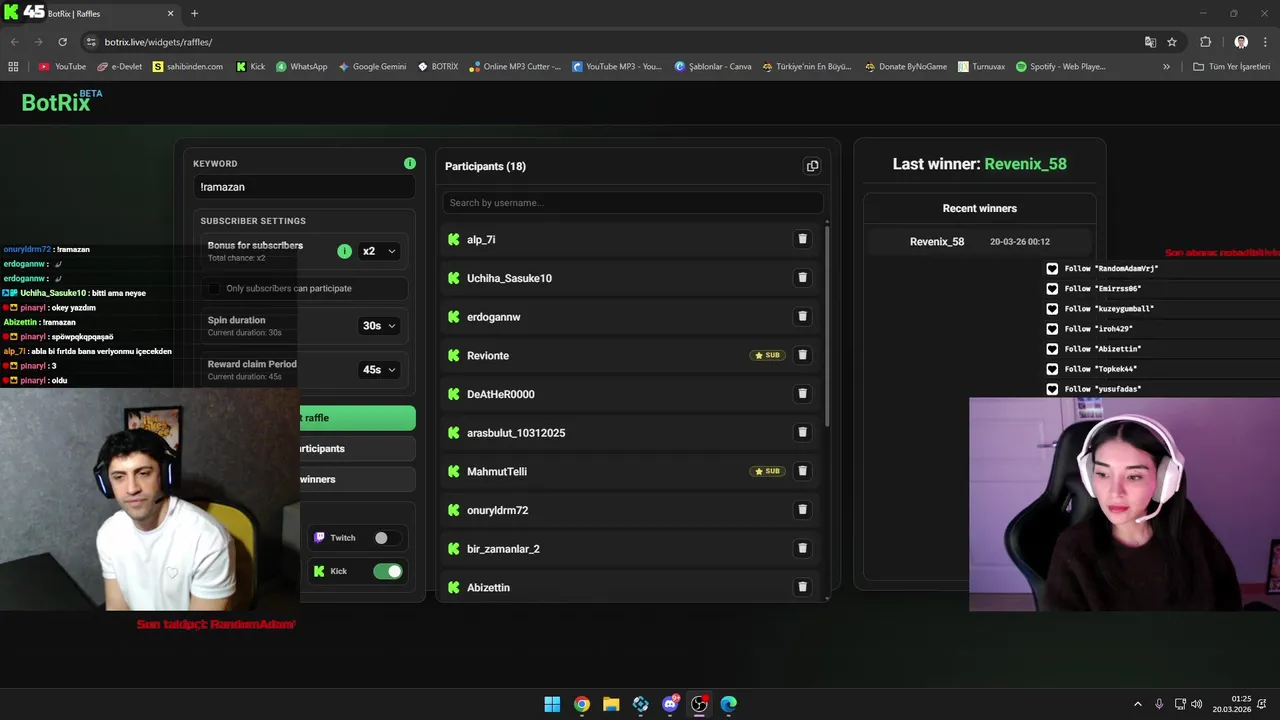Delete onuryldrm72 from the list

point(802,509)
